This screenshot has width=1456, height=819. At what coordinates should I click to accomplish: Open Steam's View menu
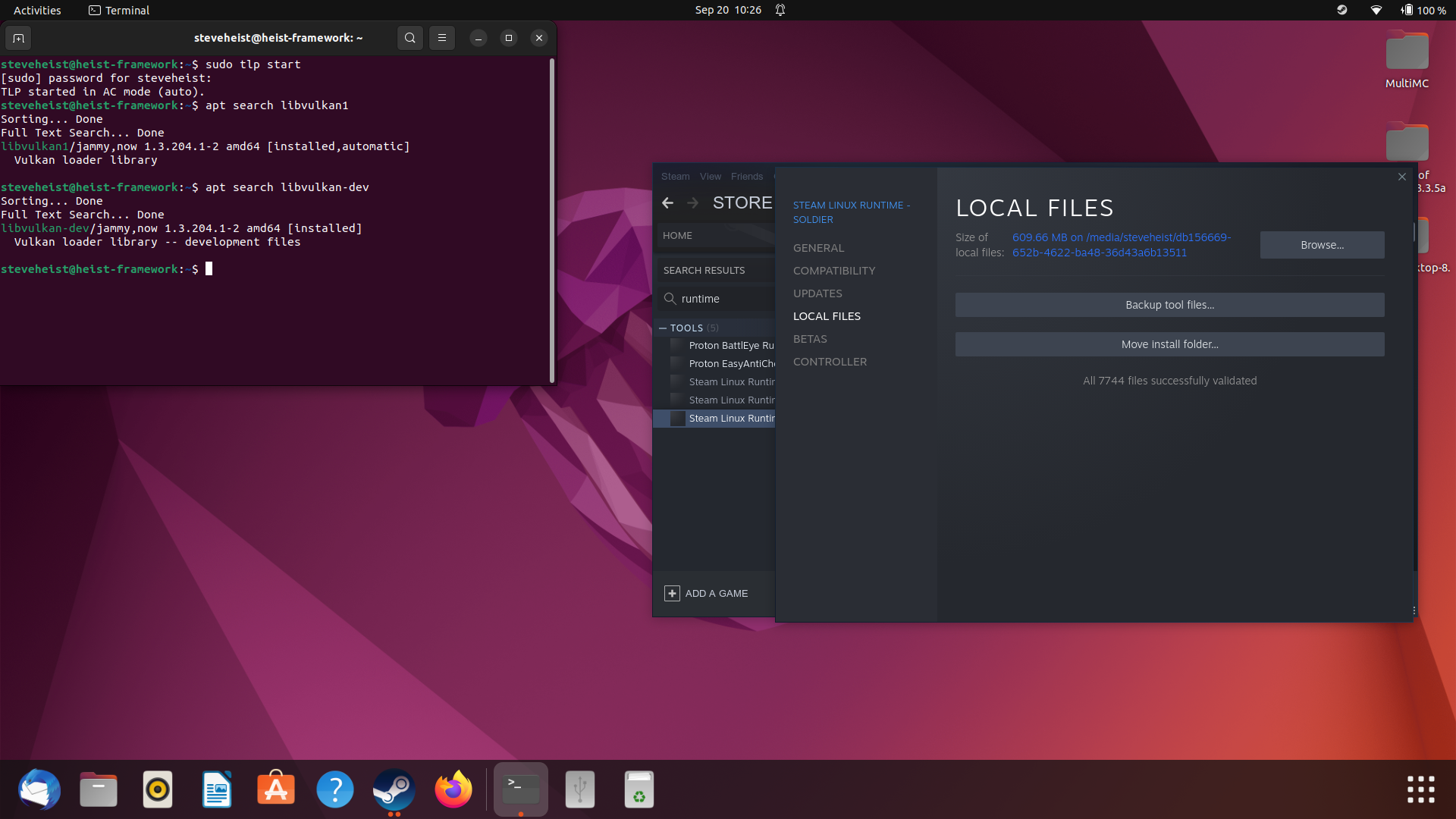(710, 176)
